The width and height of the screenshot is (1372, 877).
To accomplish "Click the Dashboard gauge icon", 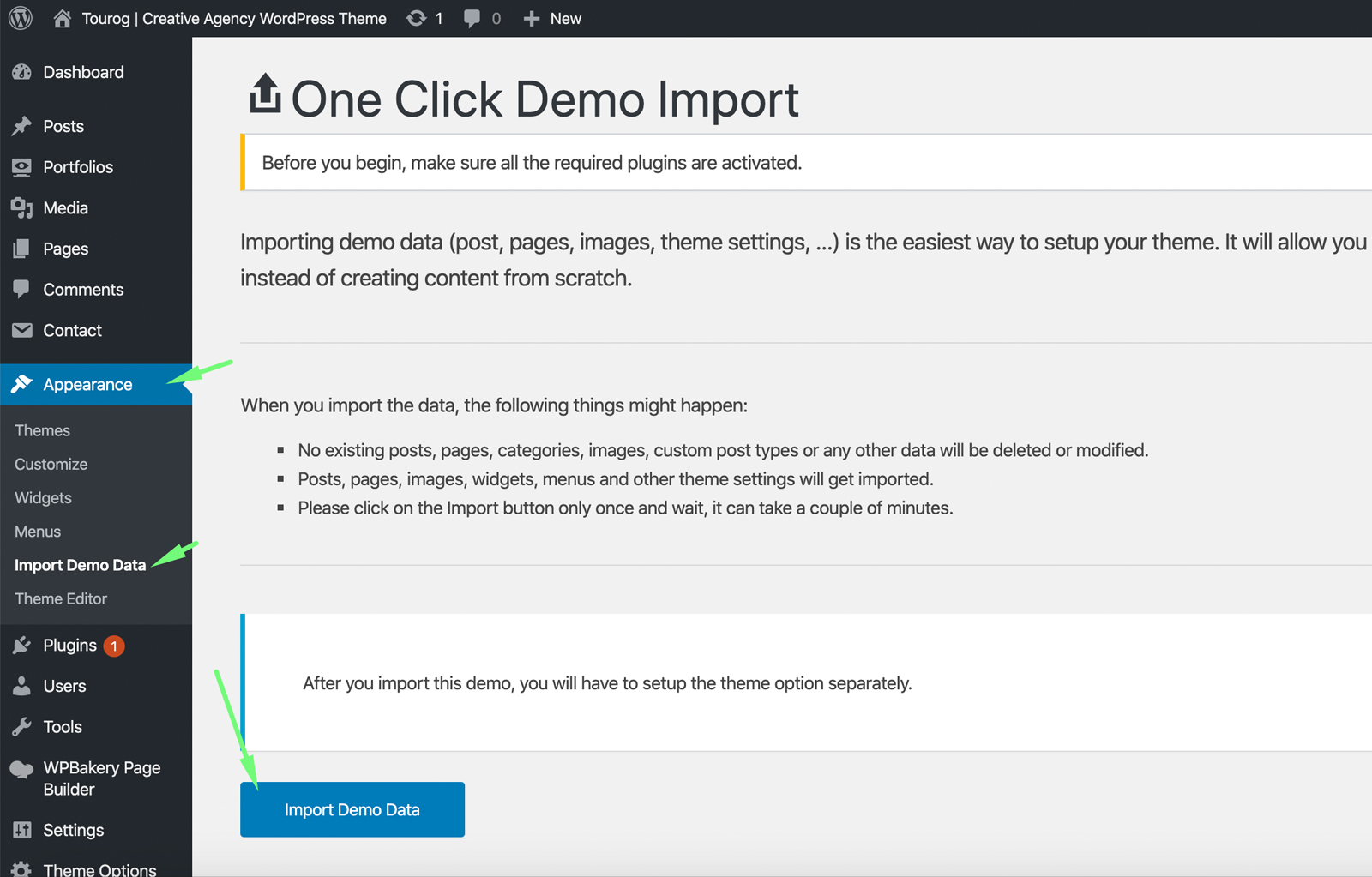I will tap(22, 73).
